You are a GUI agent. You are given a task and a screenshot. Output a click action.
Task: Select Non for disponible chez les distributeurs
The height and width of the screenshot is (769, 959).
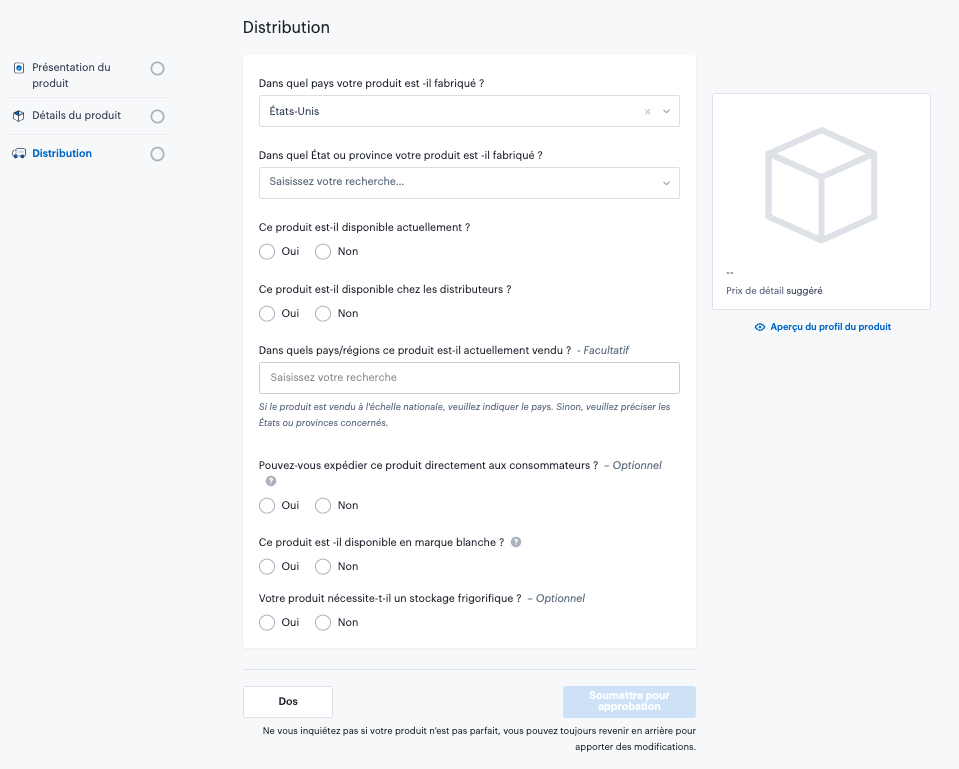pyautogui.click(x=323, y=314)
